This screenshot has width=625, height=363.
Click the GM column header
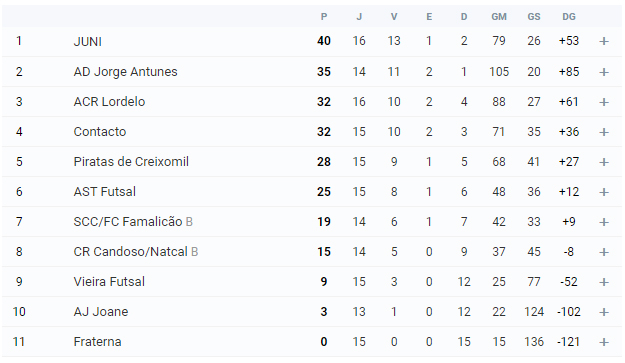(499, 17)
